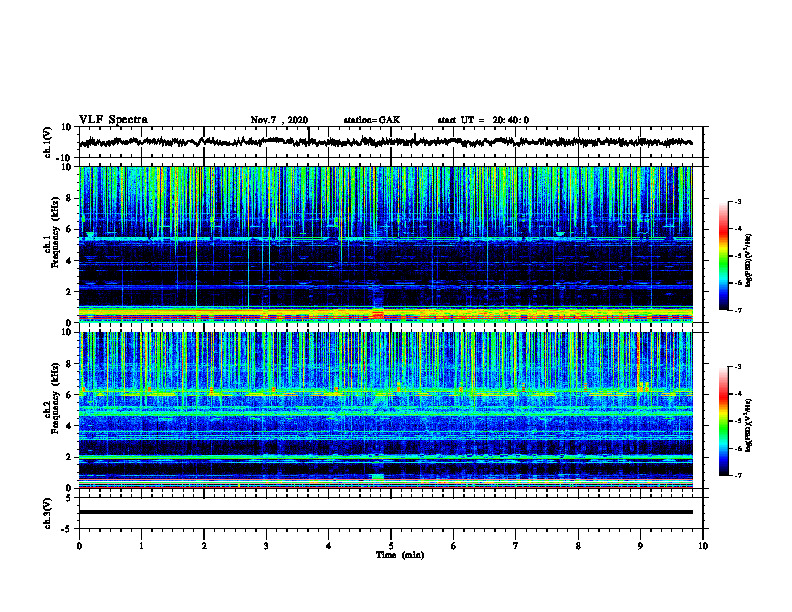Click the "ch.1(V)" waveform axis label
The height and width of the screenshot is (612, 792).
48,142
